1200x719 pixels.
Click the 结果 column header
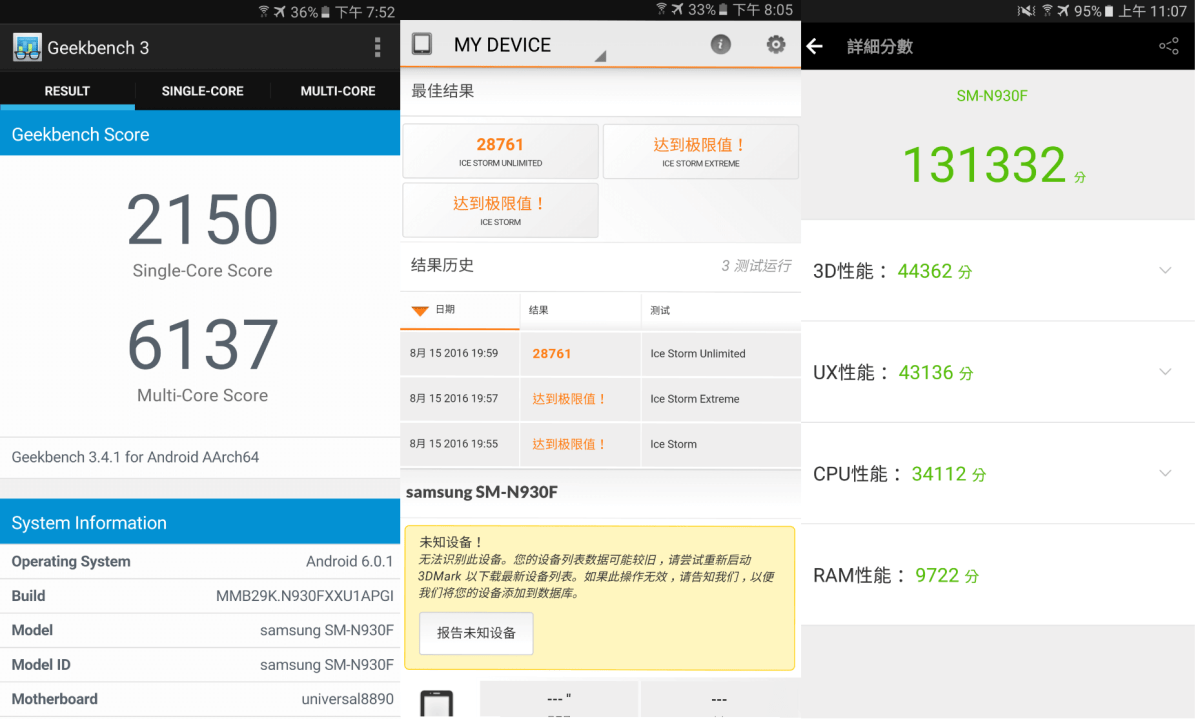click(x=580, y=310)
